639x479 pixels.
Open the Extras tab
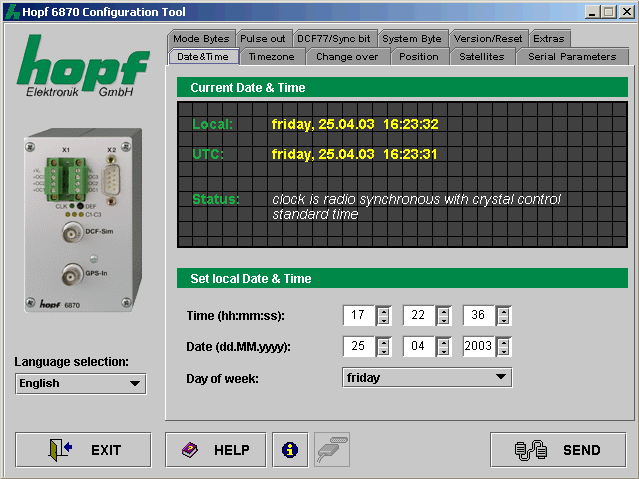click(549, 39)
